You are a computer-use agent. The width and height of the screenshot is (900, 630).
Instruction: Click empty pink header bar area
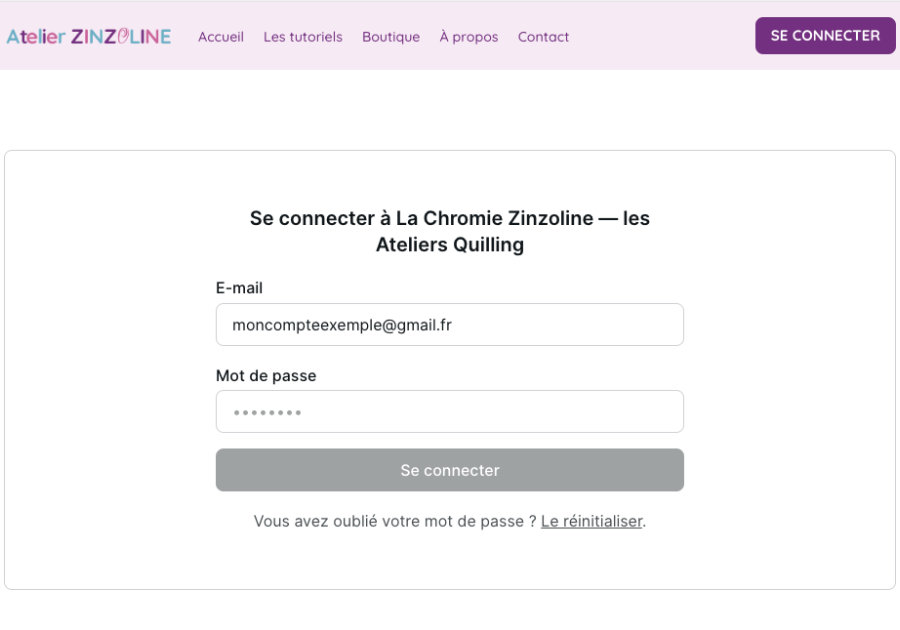point(660,36)
